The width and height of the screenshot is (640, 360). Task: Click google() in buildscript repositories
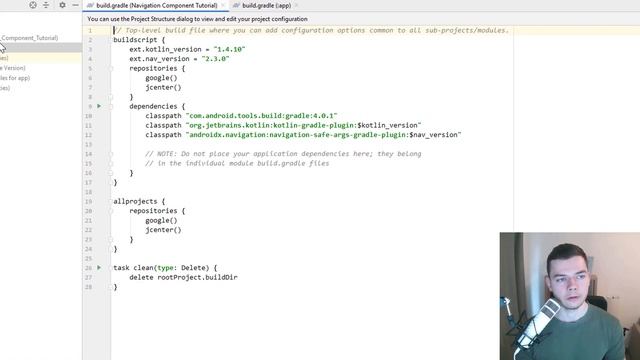coord(161,78)
